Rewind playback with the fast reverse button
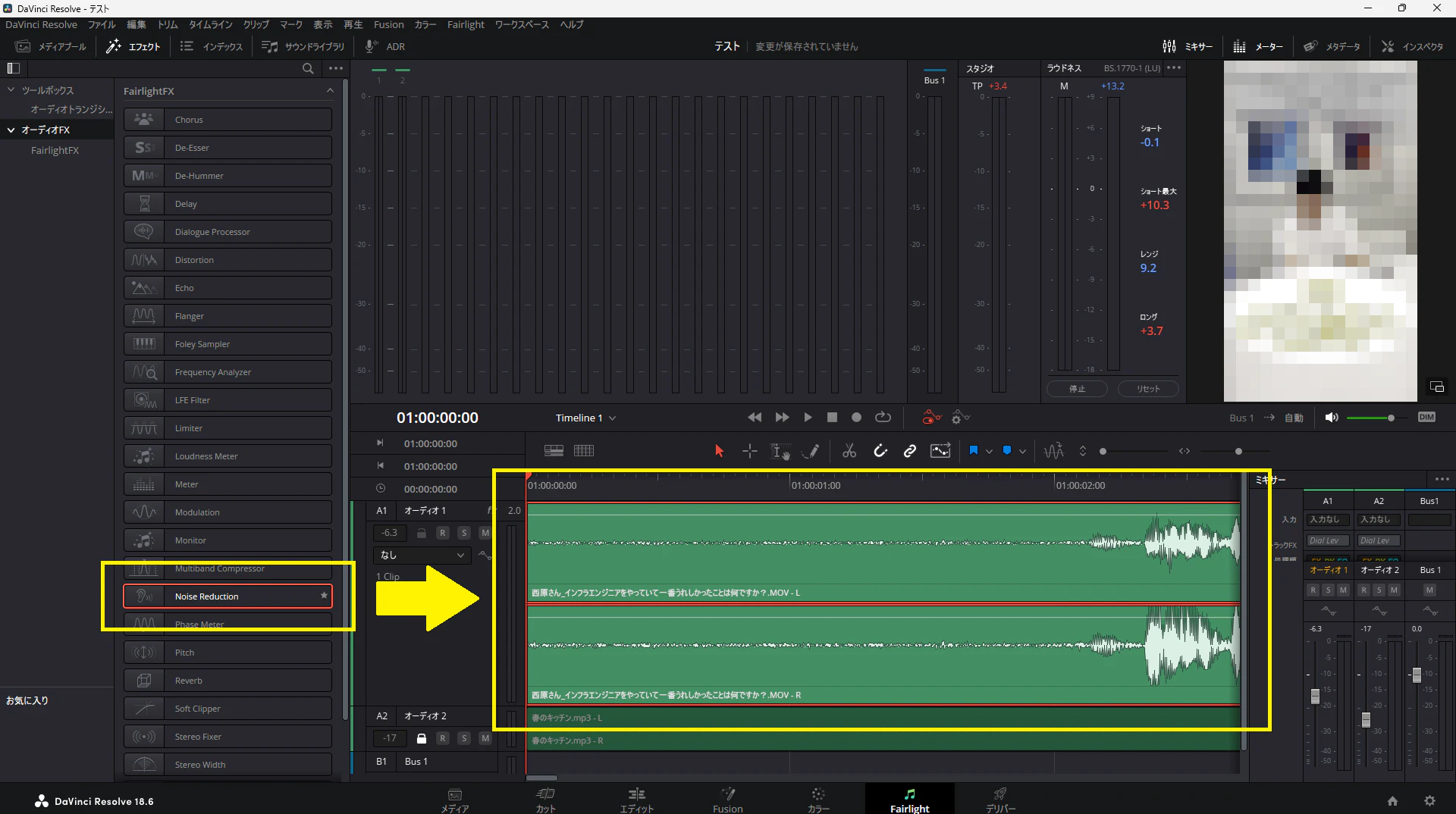This screenshot has width=1456, height=814. [755, 418]
